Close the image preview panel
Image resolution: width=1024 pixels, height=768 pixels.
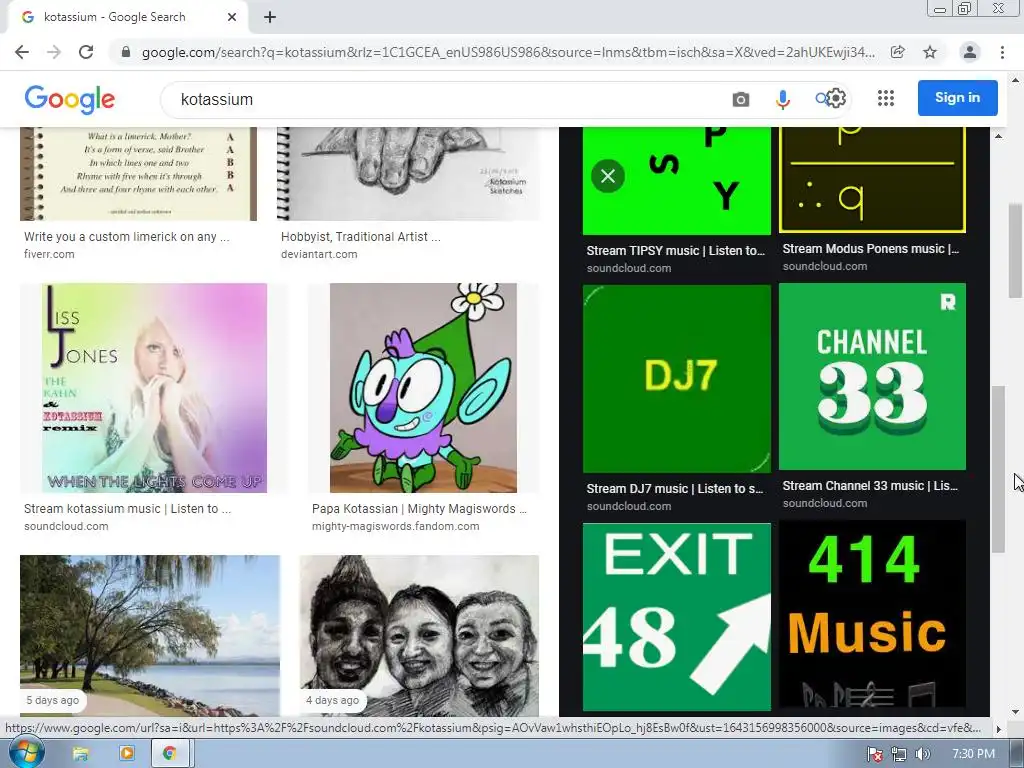(608, 176)
